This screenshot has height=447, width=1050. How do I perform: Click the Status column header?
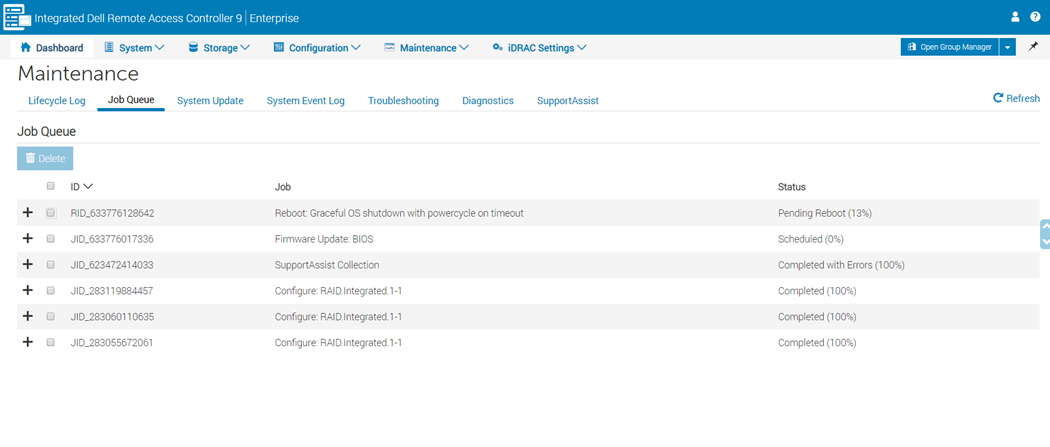click(792, 186)
